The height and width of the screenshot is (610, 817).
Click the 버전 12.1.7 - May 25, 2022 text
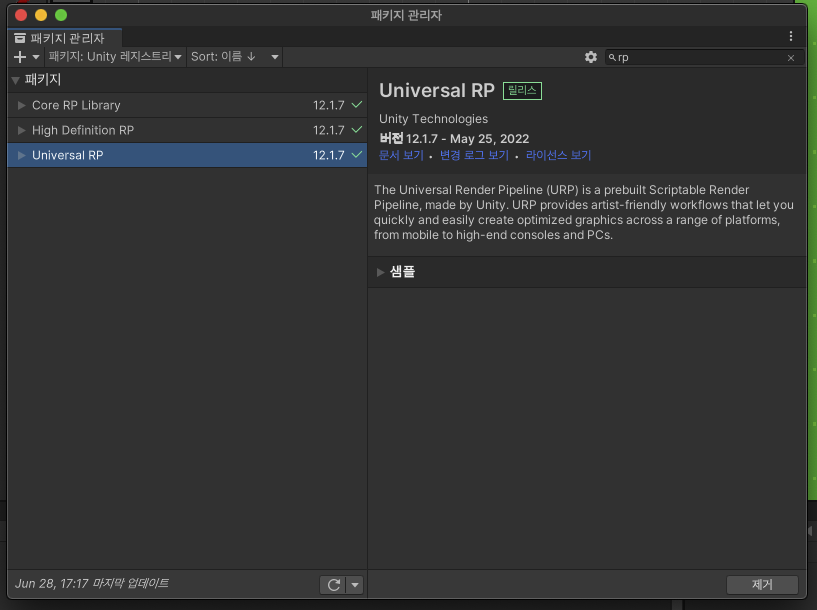[x=454, y=139]
